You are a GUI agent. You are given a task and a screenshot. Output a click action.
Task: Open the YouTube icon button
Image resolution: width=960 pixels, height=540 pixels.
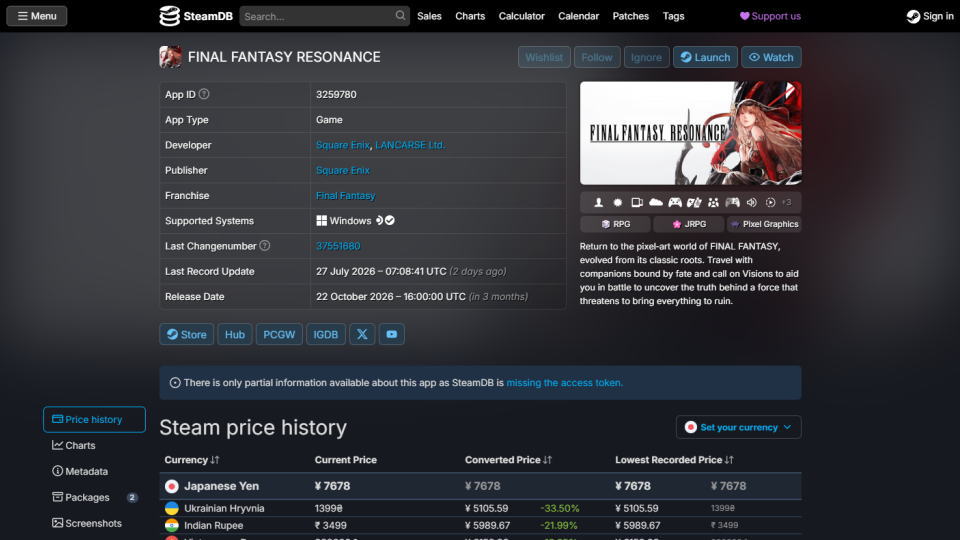392,334
